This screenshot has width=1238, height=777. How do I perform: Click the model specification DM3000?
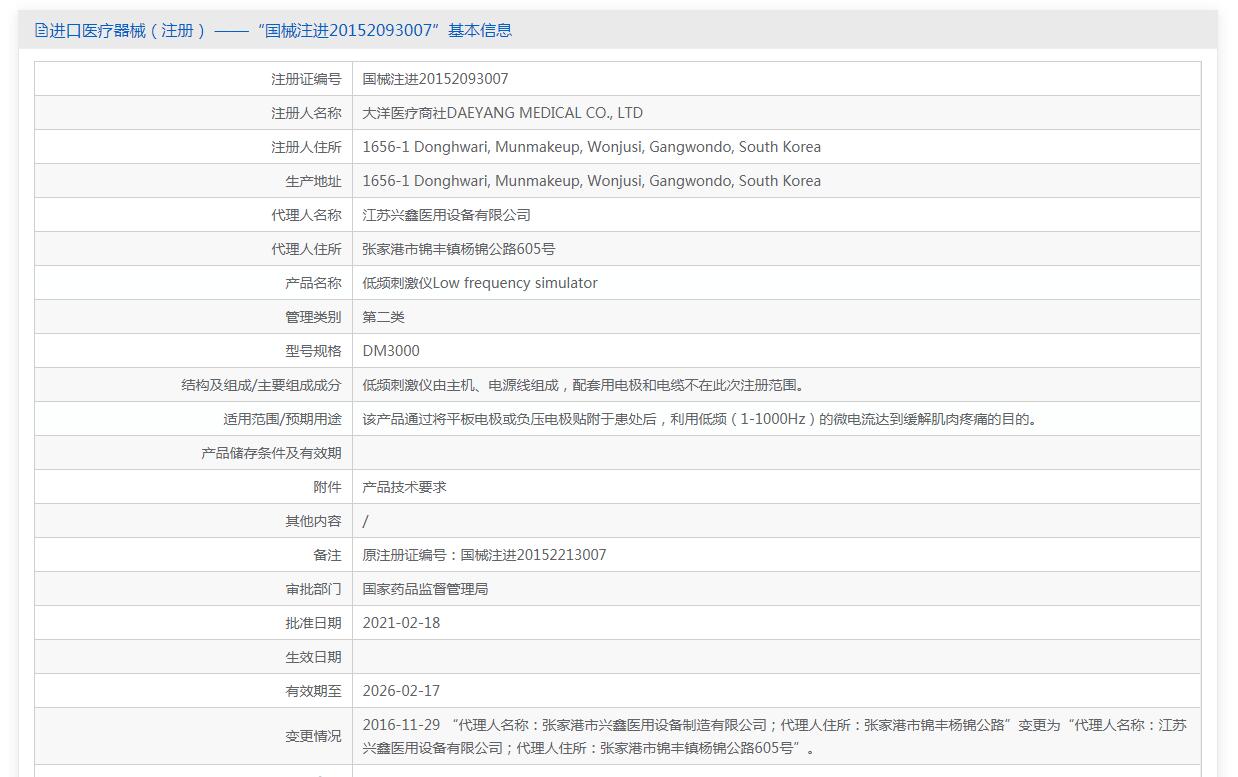[x=391, y=351]
